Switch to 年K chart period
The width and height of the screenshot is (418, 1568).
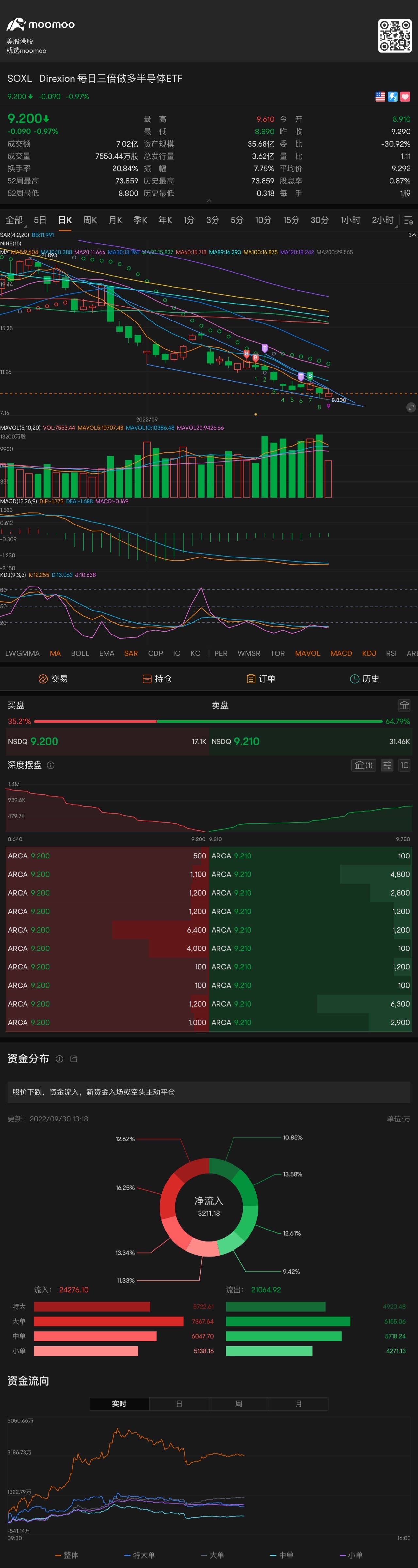click(165, 220)
